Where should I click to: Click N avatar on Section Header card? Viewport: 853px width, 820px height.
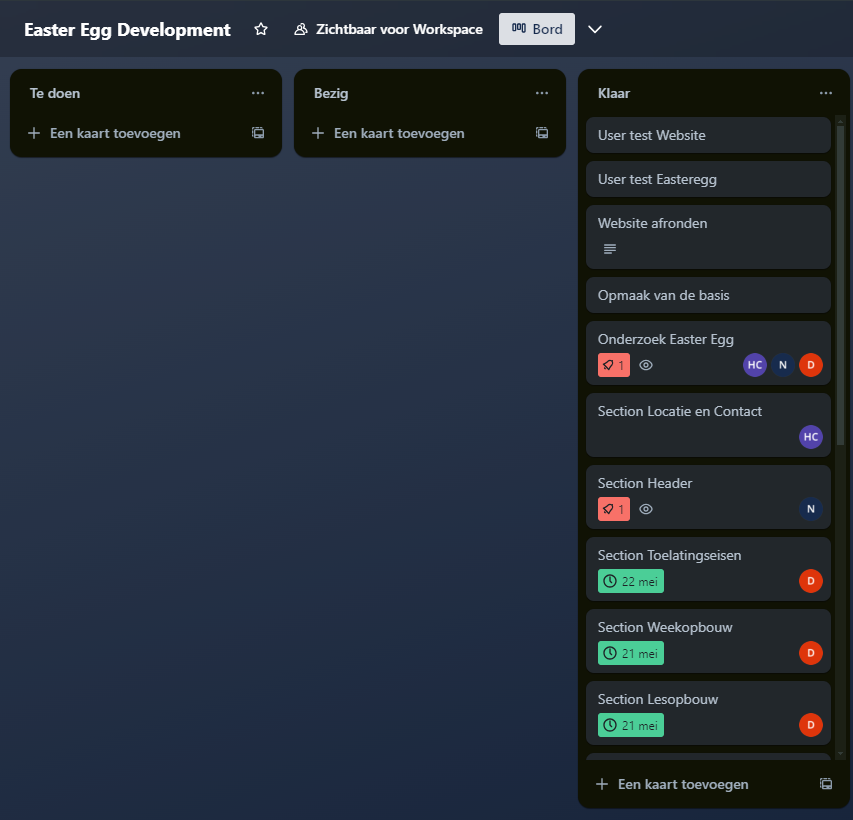[x=810, y=509]
